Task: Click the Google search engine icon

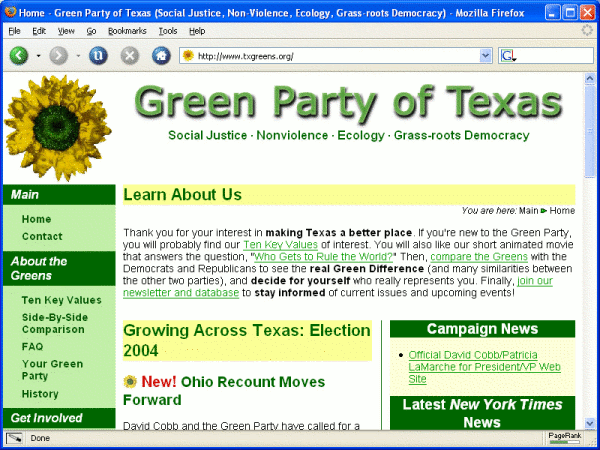Action: (x=507, y=55)
